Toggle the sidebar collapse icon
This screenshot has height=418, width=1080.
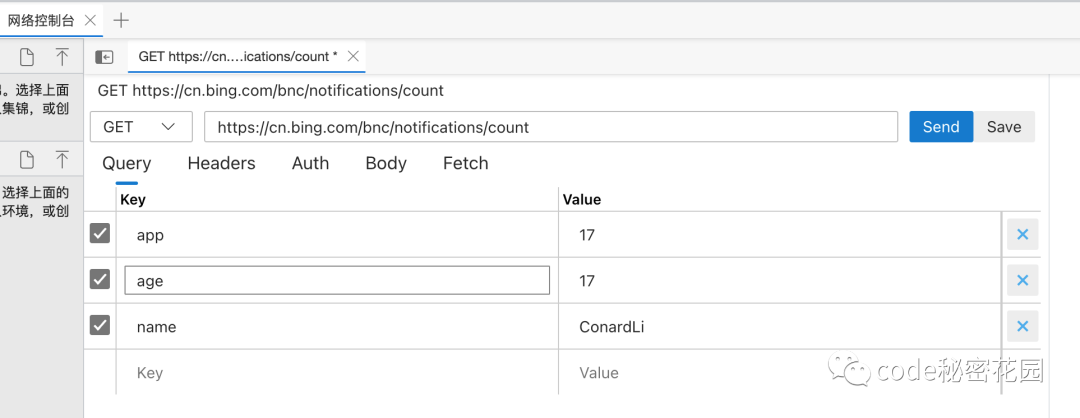pos(104,57)
